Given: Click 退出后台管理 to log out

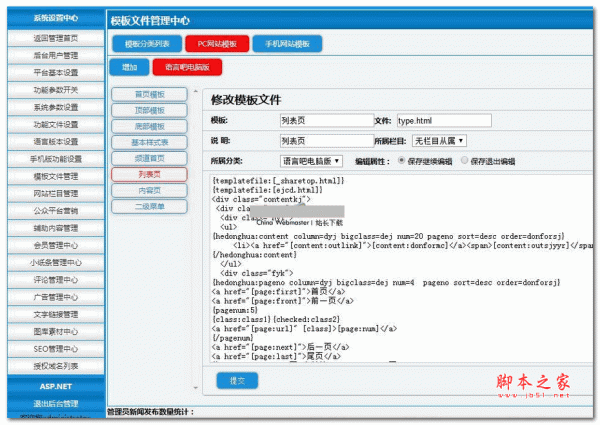Looking at the screenshot, I should coord(55,404).
